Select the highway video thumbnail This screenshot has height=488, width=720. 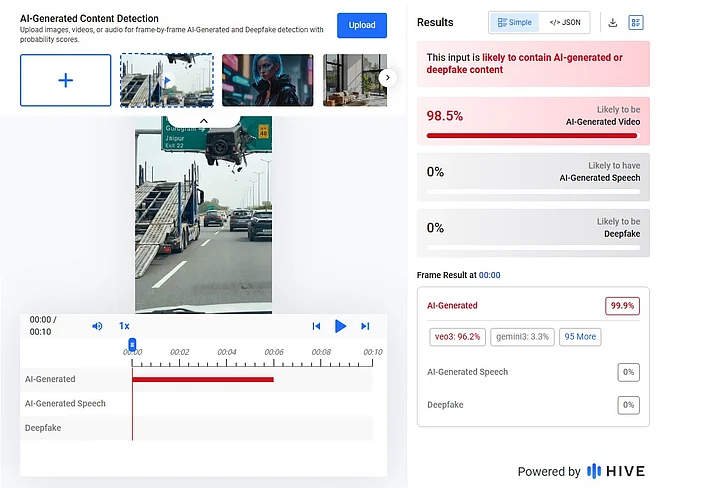click(166, 80)
